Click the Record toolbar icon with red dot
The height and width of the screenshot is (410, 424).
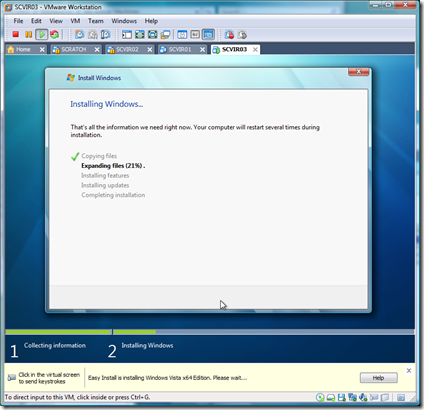point(229,34)
